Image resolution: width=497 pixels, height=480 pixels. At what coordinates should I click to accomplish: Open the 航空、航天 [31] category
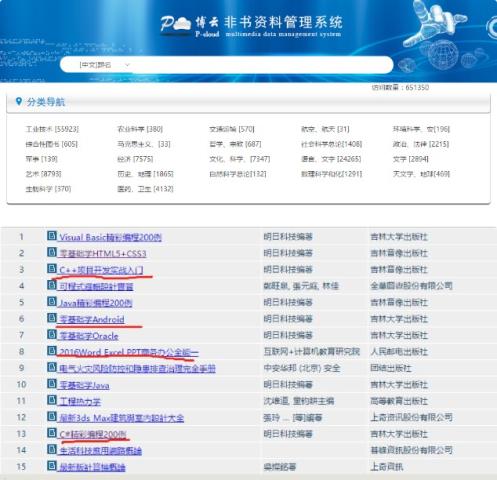click(x=325, y=129)
